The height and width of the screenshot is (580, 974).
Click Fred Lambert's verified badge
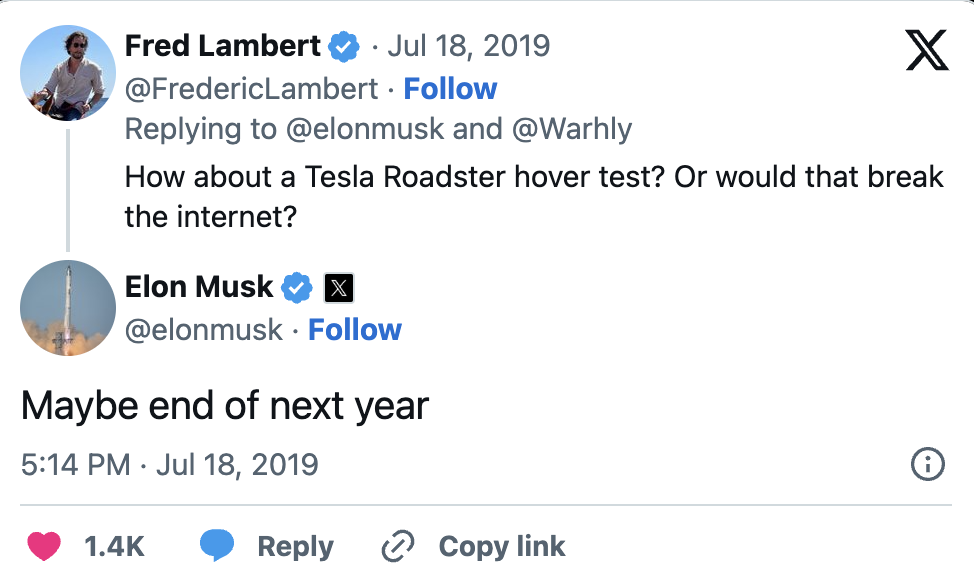345,46
